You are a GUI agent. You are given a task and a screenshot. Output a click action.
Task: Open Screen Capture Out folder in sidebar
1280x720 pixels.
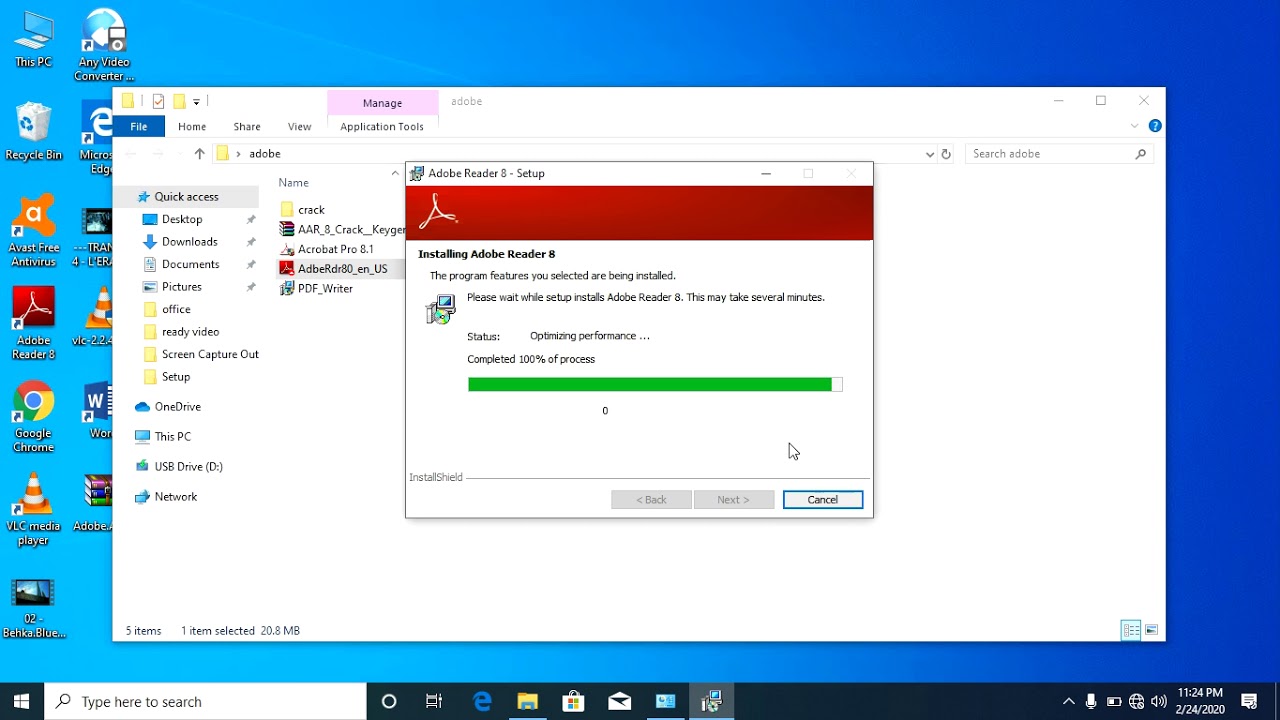[210, 354]
